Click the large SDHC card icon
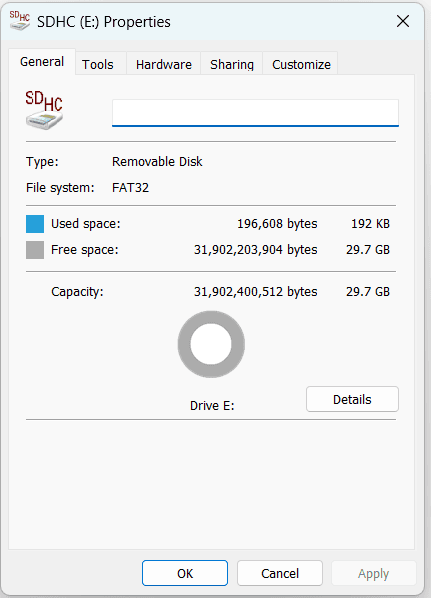The image size is (431, 598). 44,110
